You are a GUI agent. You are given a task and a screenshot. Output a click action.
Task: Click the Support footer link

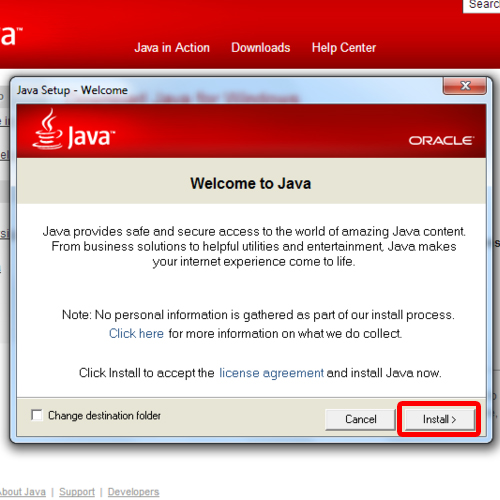77,492
